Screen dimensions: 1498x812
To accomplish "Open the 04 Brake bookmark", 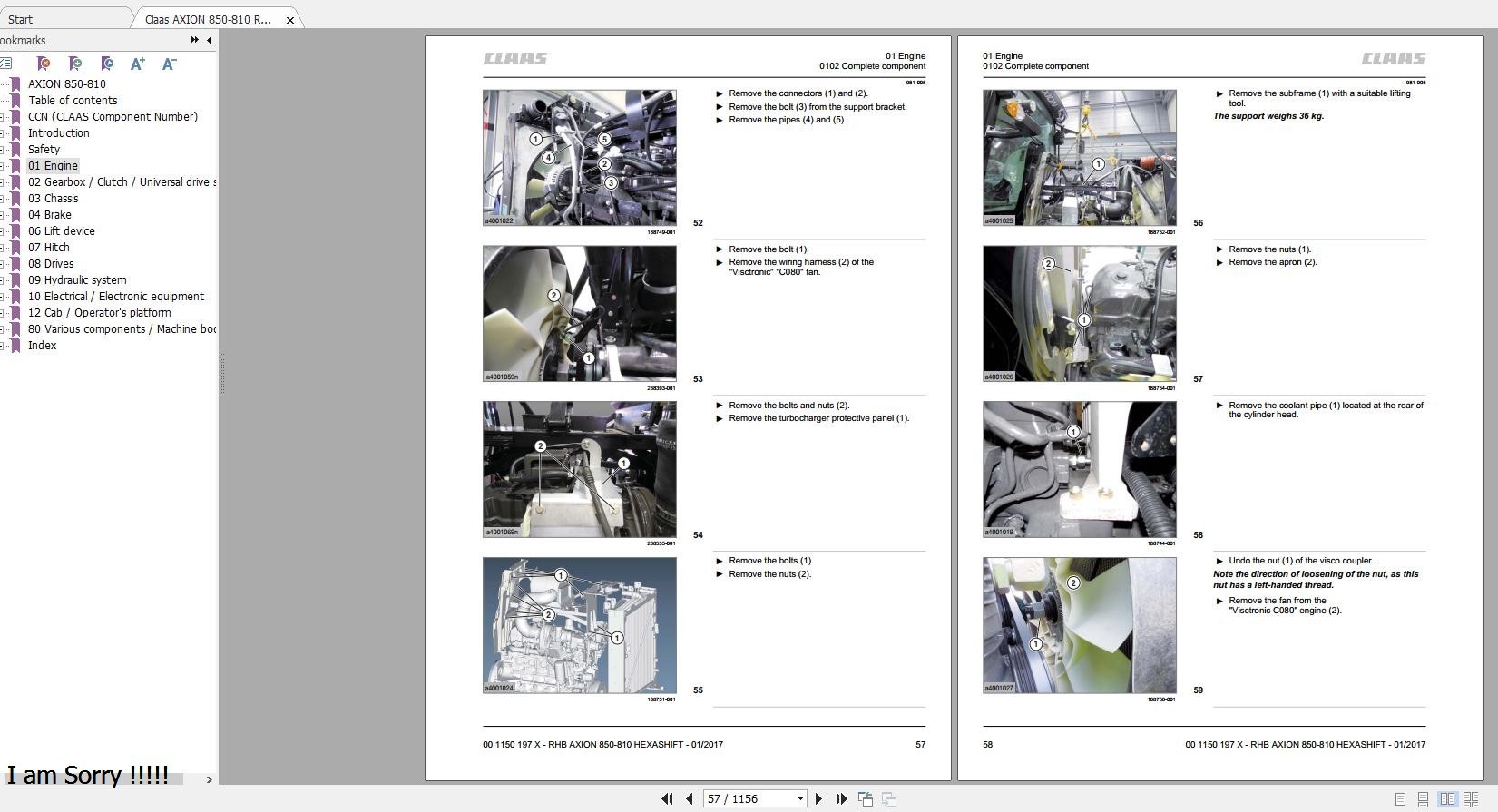I will click(x=50, y=214).
